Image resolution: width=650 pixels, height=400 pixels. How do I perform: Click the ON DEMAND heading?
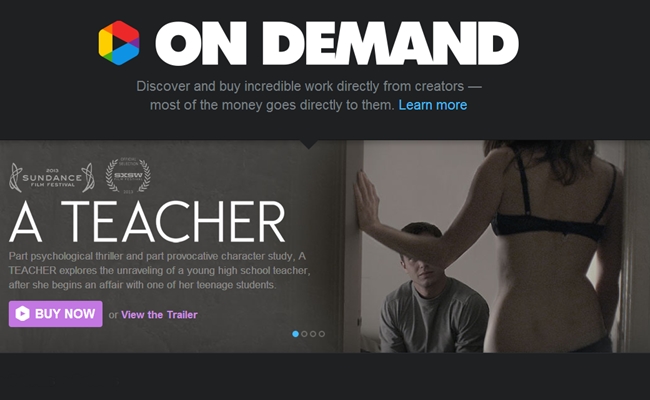point(337,43)
